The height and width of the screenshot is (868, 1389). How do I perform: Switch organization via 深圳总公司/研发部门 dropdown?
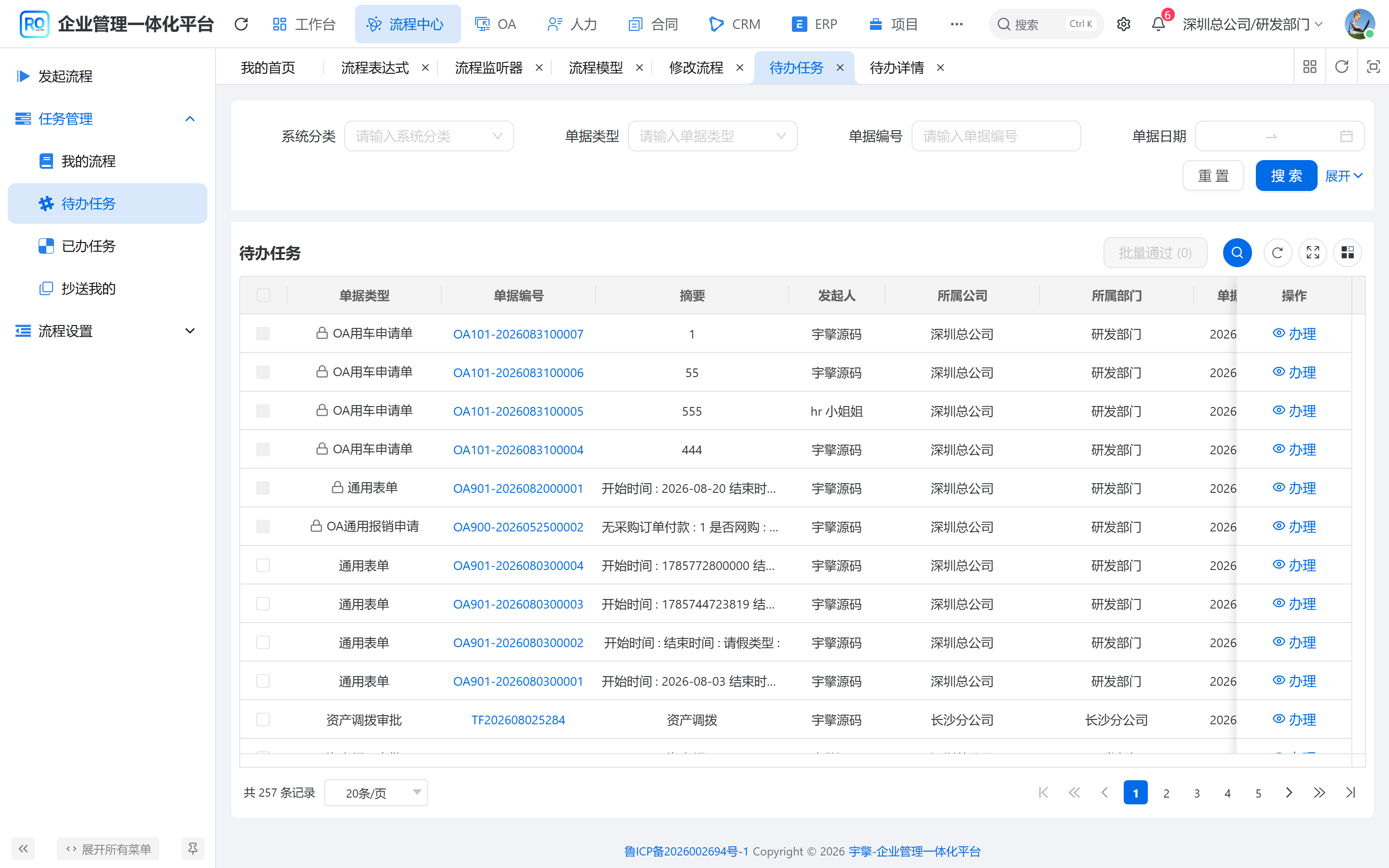[1253, 24]
